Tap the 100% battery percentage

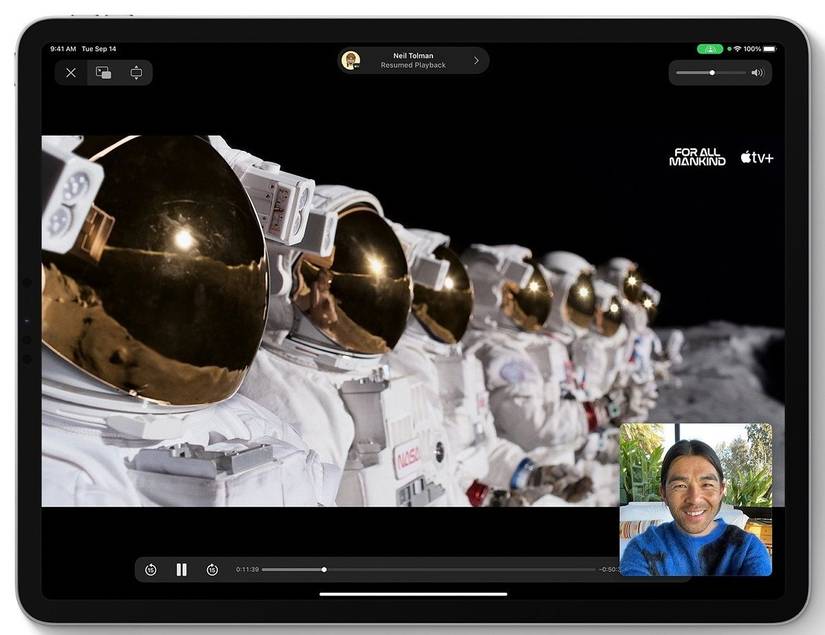coord(752,49)
